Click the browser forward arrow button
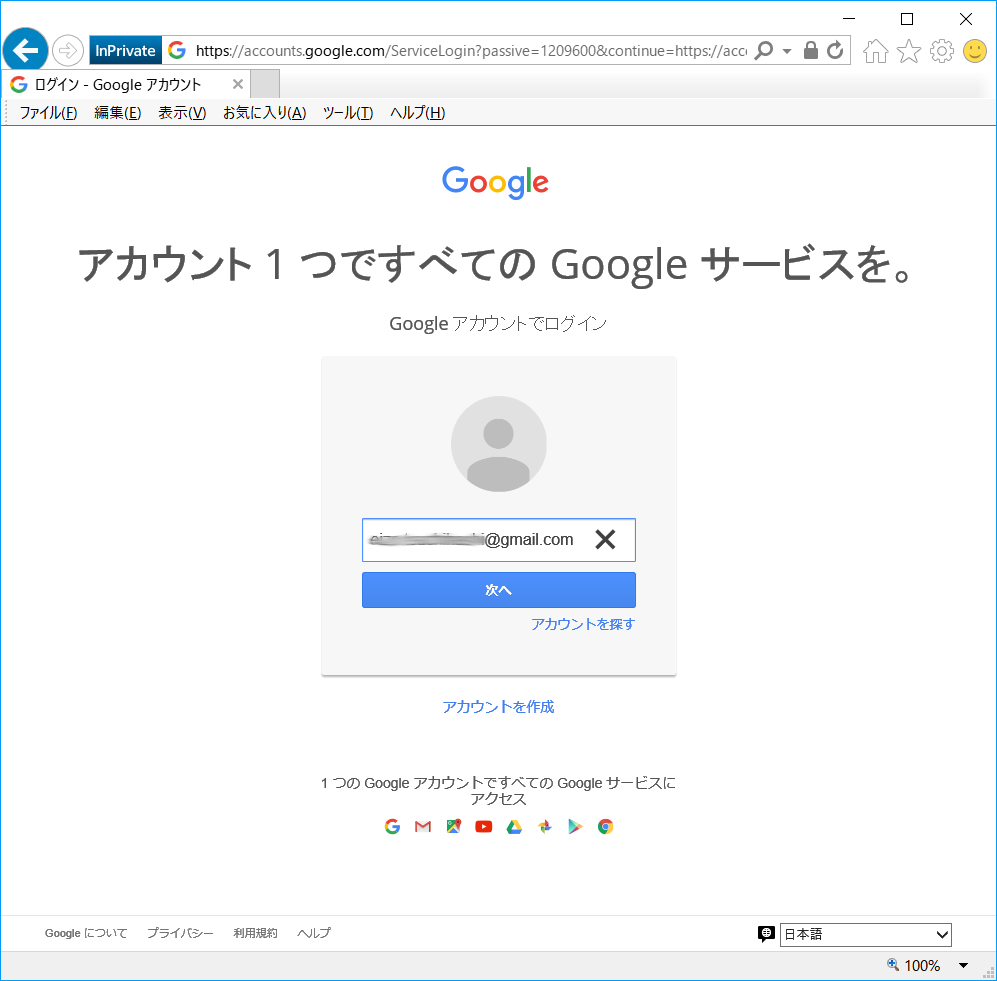997x981 pixels. click(67, 50)
